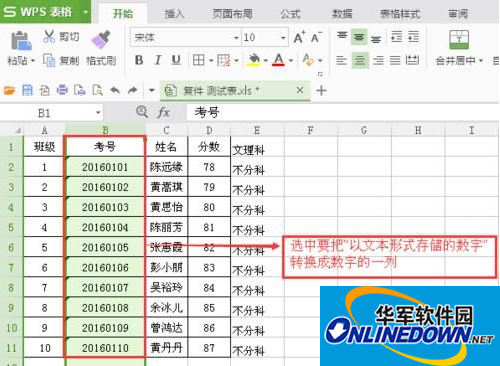Expand the borders dropdown arrow
Screen dimensions: 500x366
(211, 61)
